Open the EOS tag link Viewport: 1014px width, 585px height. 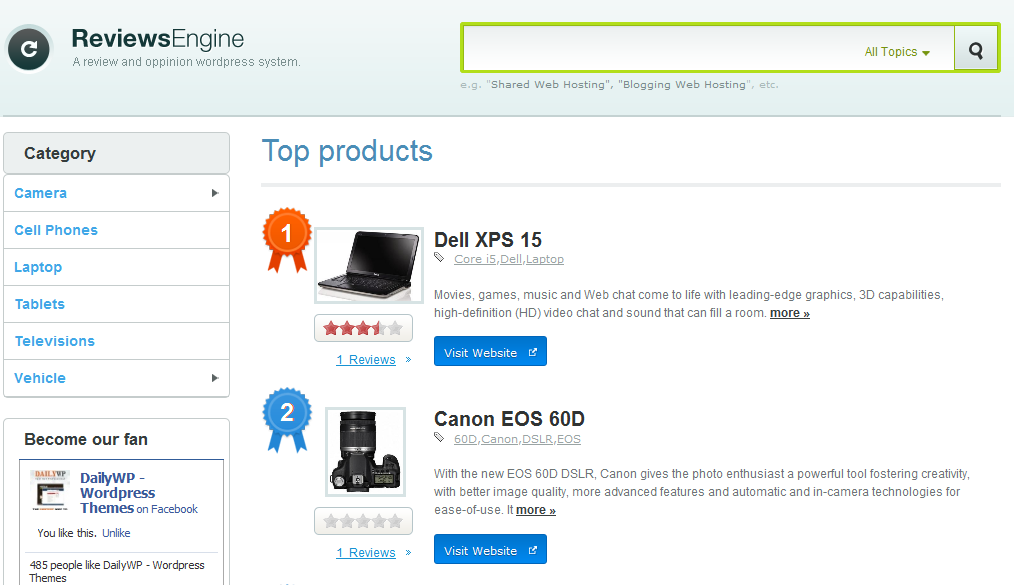[568, 439]
